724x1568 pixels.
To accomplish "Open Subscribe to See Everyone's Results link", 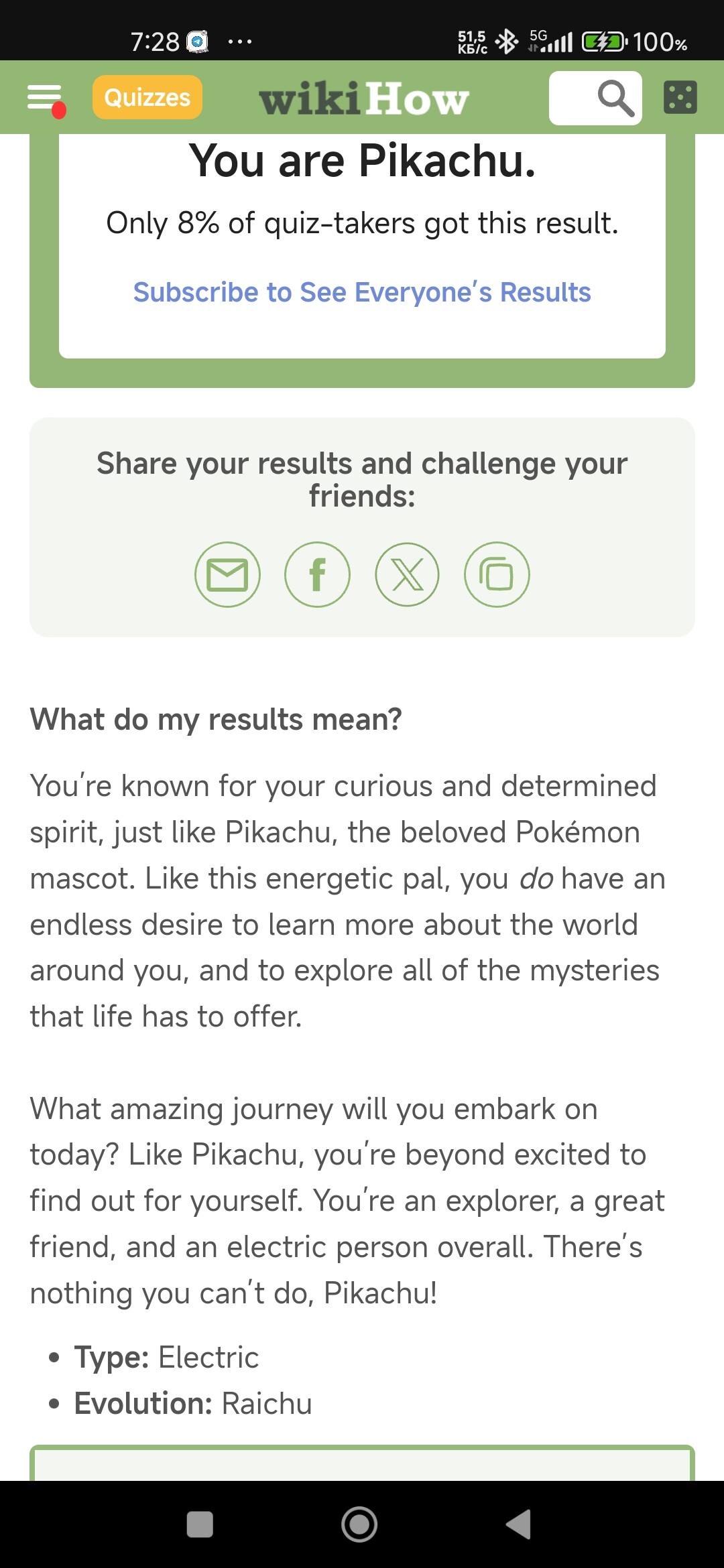I will tap(362, 292).
